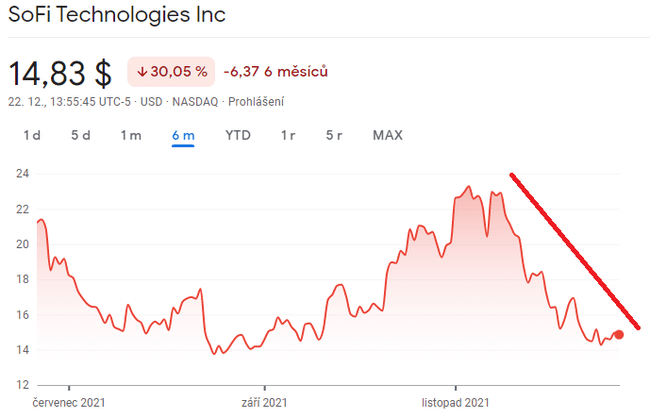The height and width of the screenshot is (419, 650).
Task: Click the SoFi Technologies Inc title
Action: tap(117, 16)
